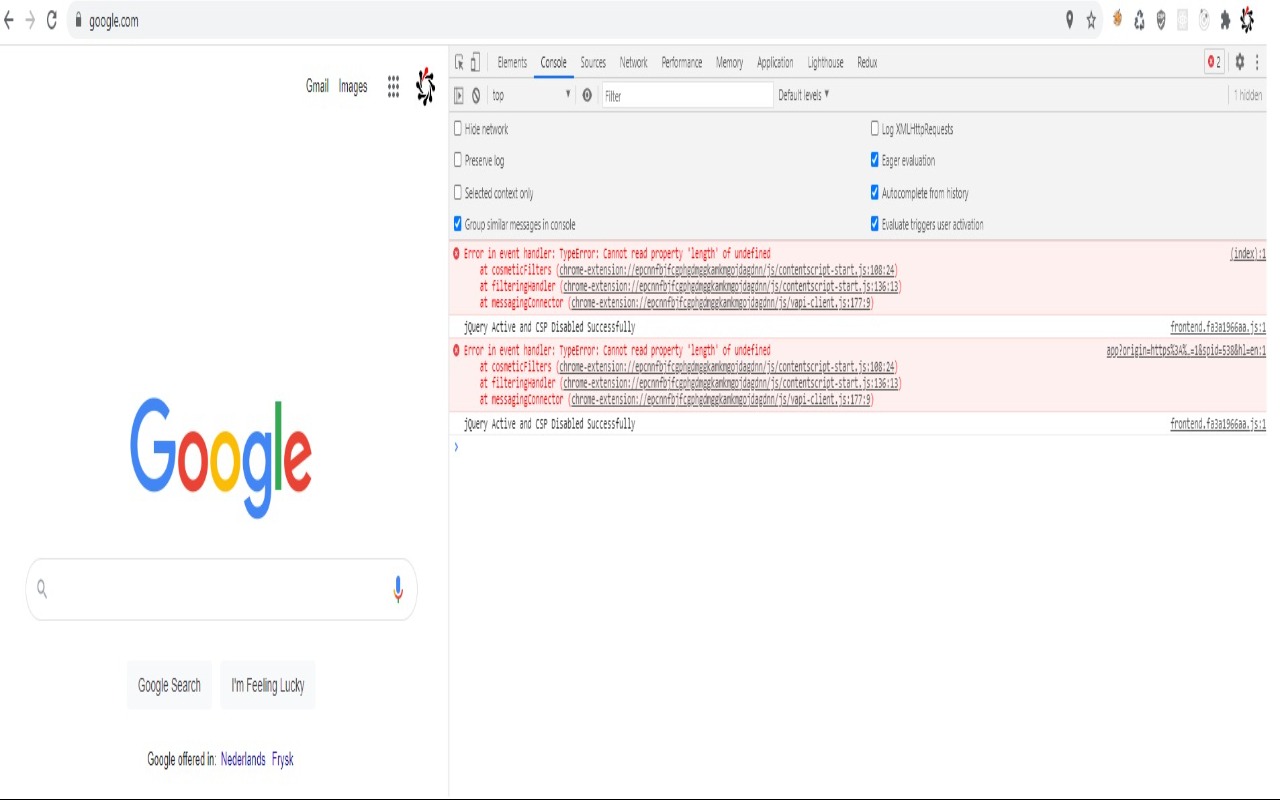Viewport: 1280px width, 800px height.
Task: Click the Google search text box
Action: (220, 590)
